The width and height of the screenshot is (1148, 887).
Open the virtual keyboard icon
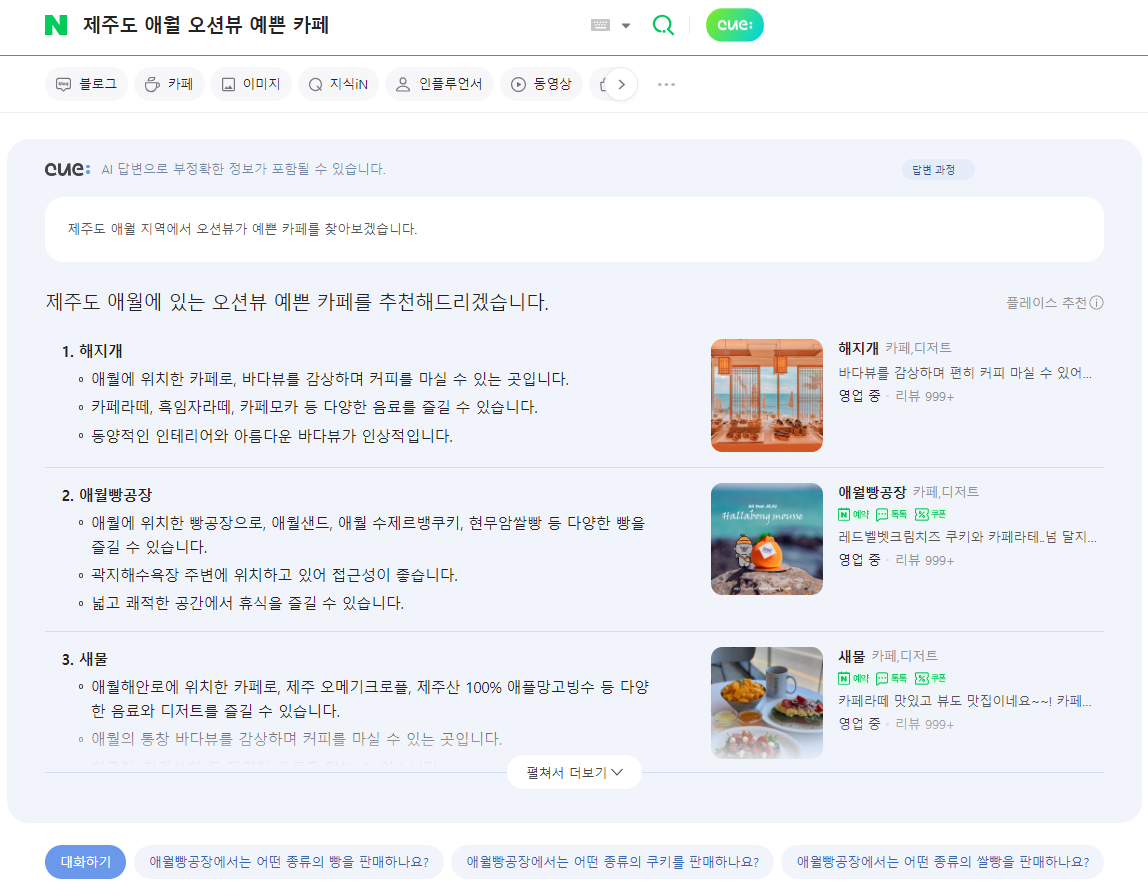(600, 25)
